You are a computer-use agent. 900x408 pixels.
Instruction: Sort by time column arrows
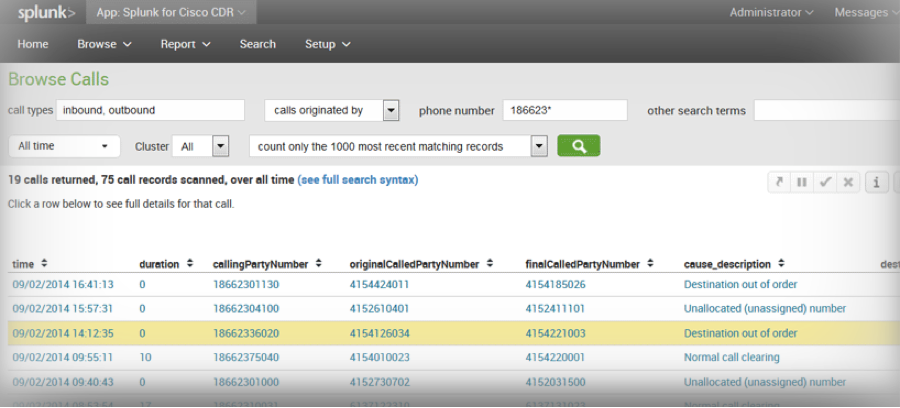(43, 264)
